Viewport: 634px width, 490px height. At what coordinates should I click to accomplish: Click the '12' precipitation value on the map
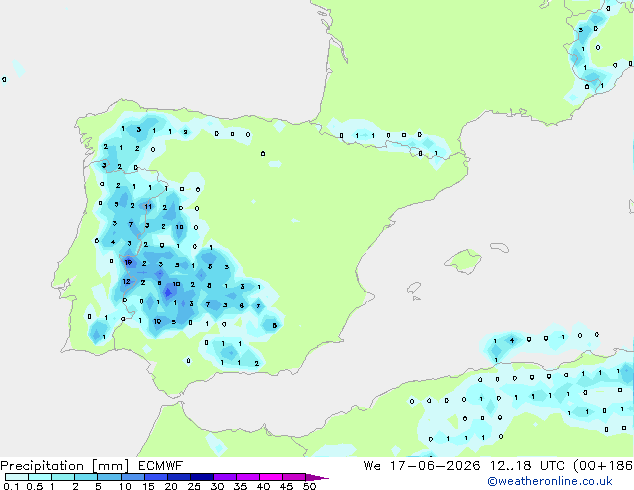point(127,281)
